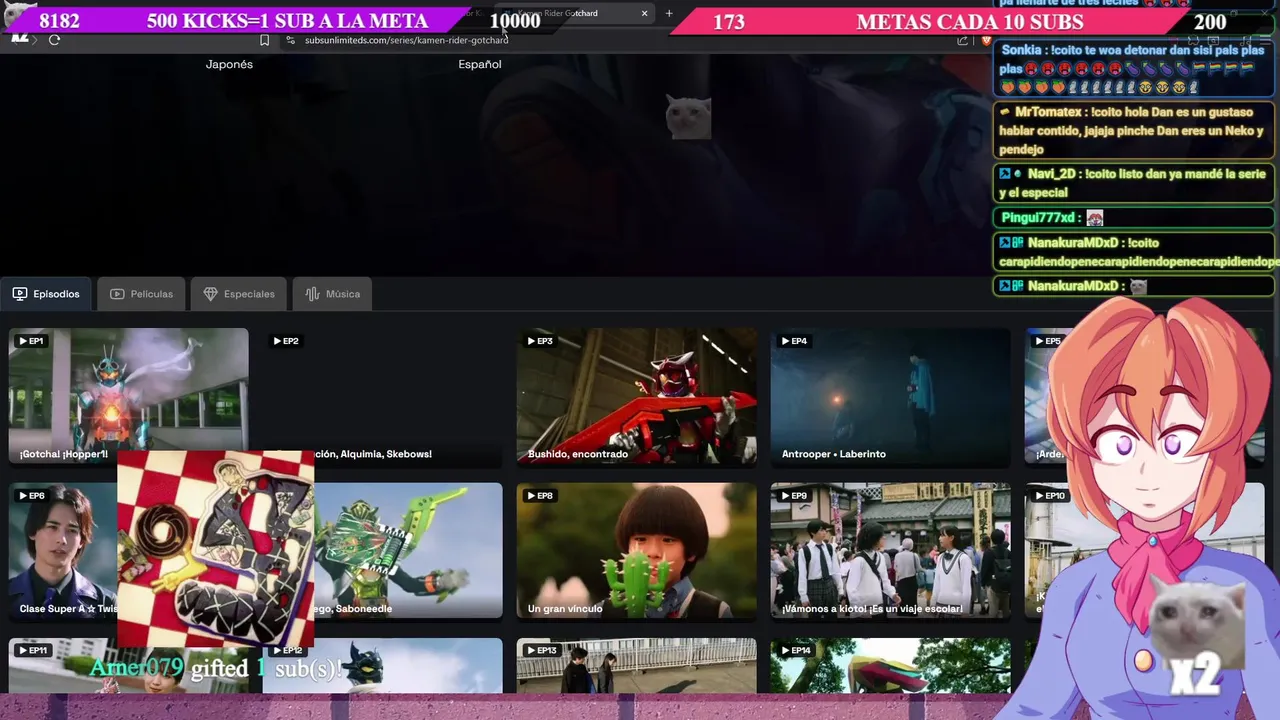
Task: Bookmark this page using the bookmark icon
Action: pyautogui.click(x=264, y=40)
